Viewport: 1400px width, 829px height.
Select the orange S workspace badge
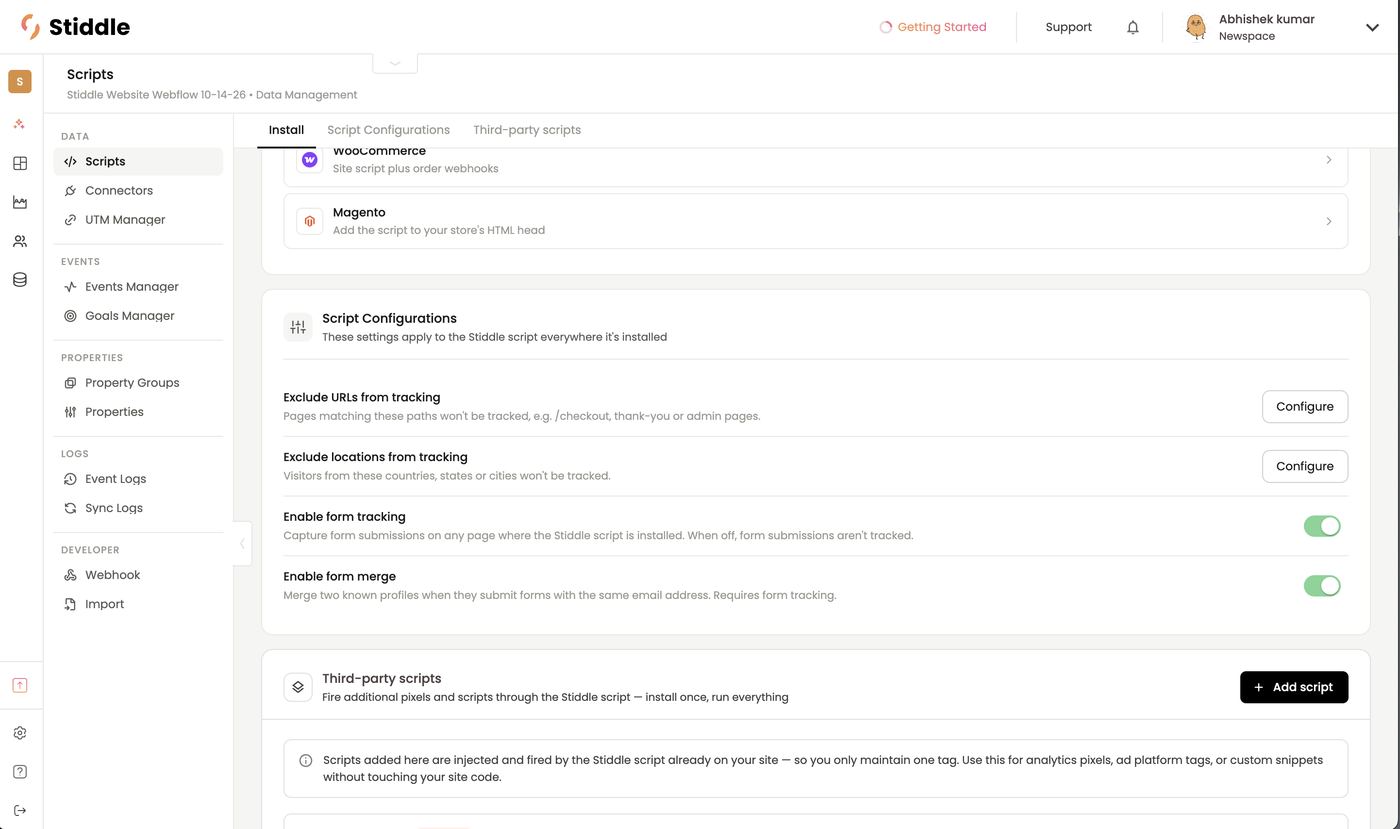pos(20,81)
